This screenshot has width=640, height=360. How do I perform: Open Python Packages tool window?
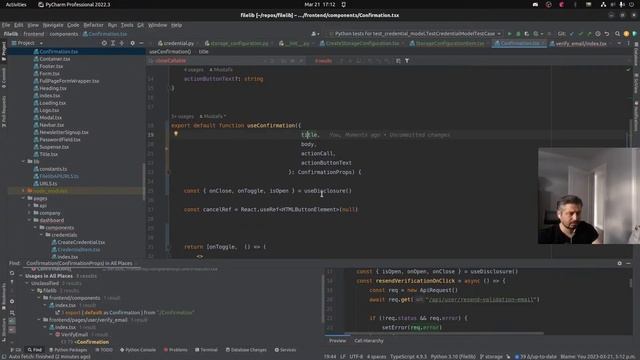point(68,350)
